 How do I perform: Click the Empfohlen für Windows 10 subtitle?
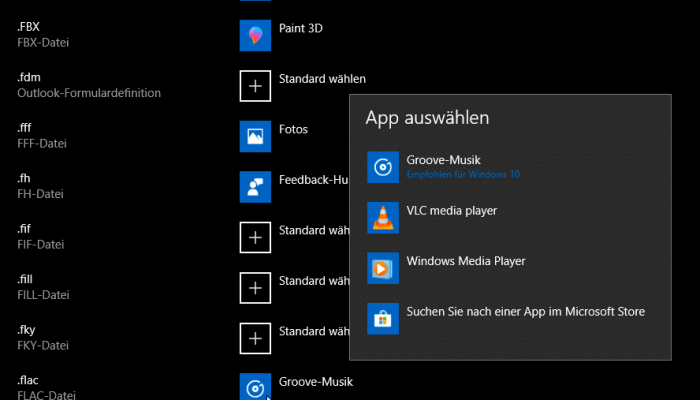point(463,174)
